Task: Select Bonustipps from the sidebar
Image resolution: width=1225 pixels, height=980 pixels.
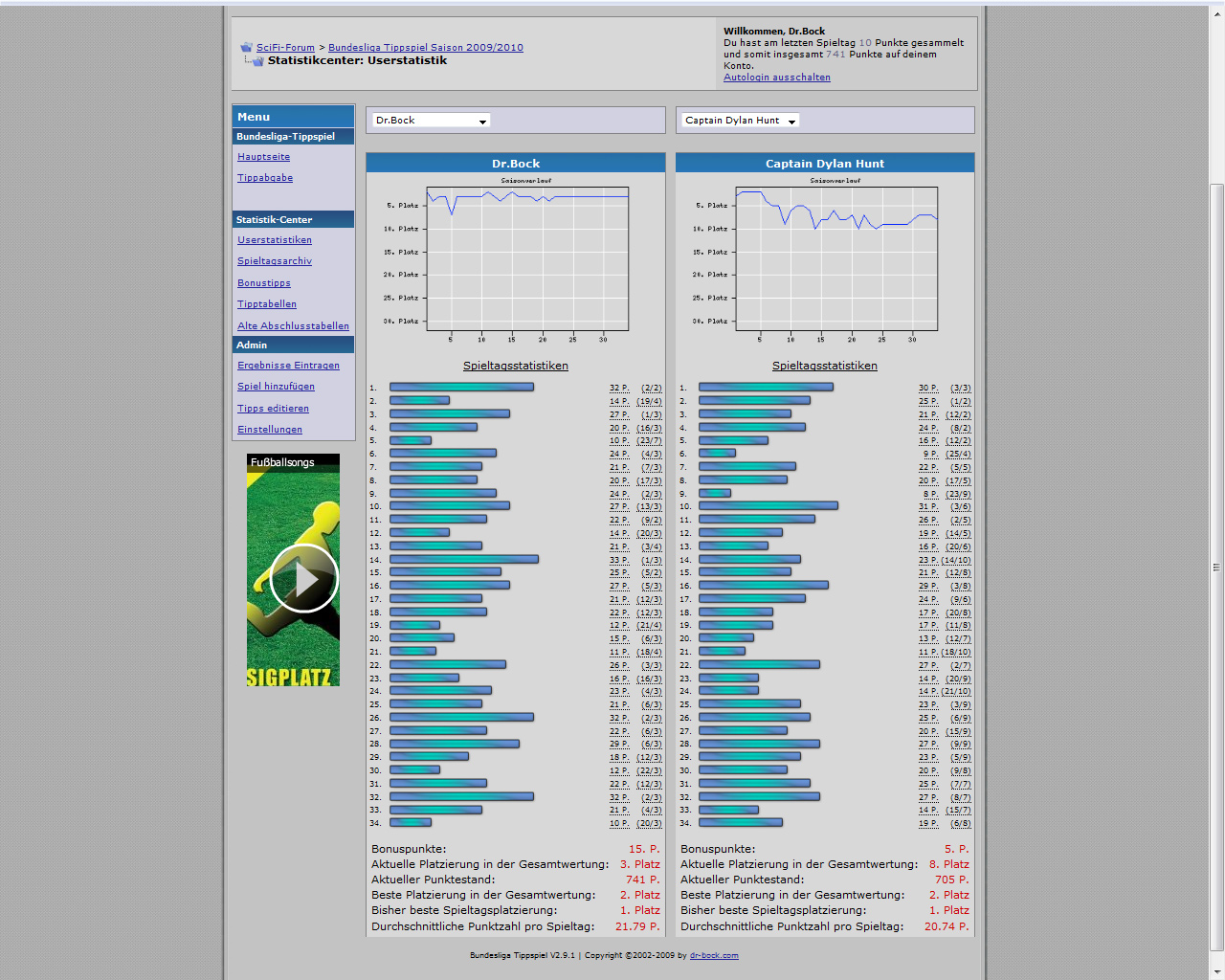Action: click(x=264, y=283)
